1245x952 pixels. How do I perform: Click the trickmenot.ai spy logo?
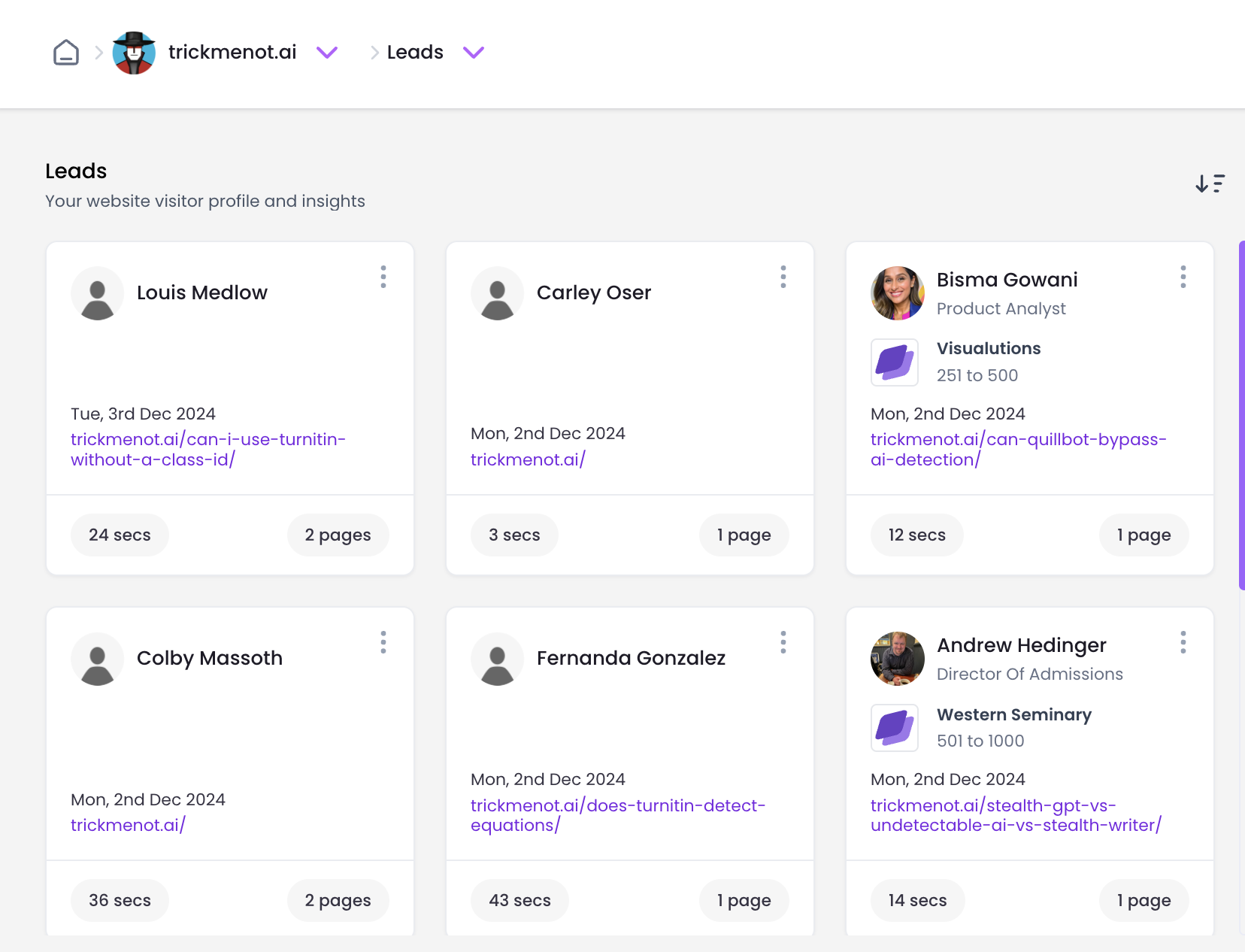pos(134,53)
